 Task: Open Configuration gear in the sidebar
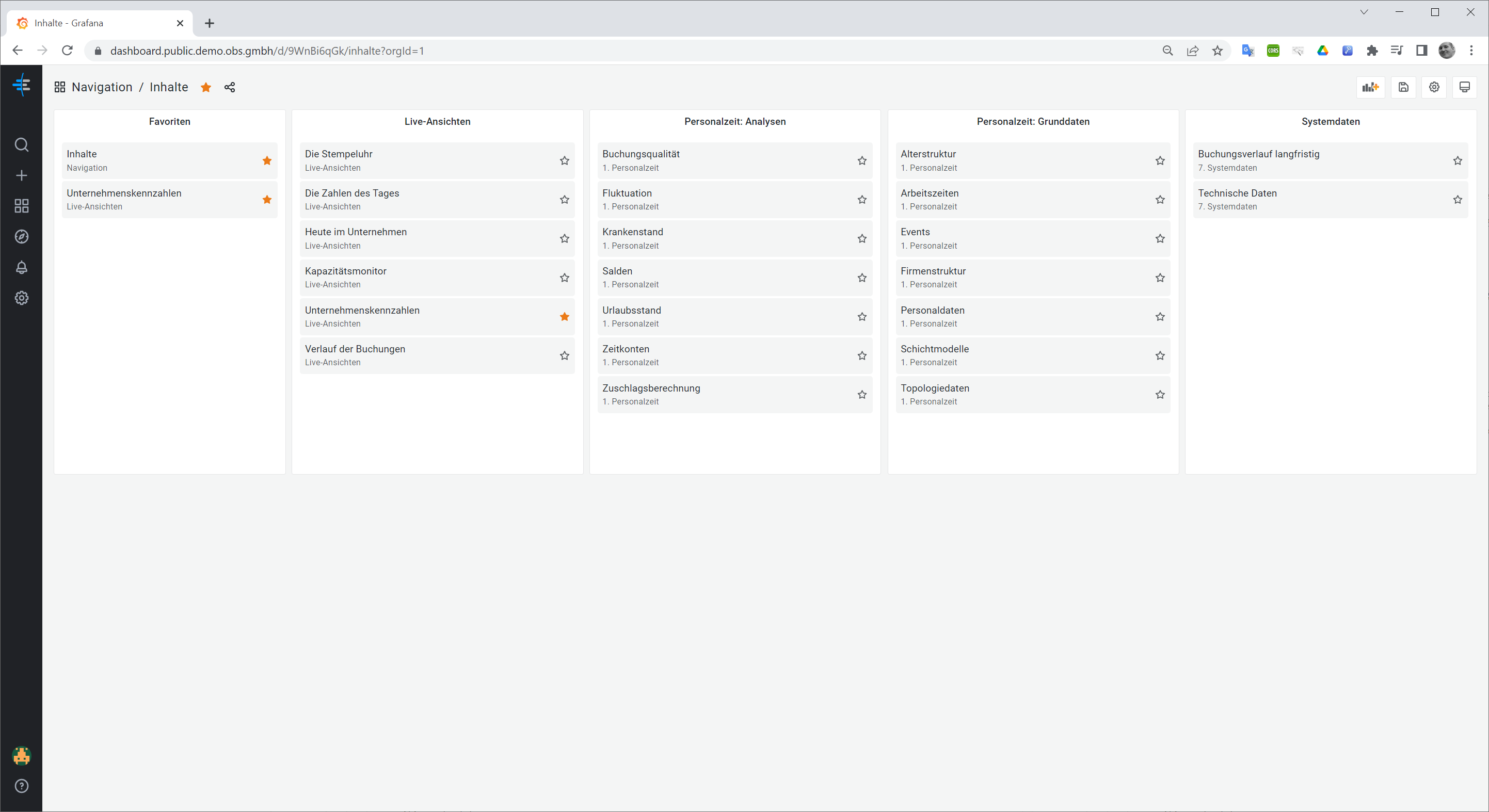tap(21, 298)
